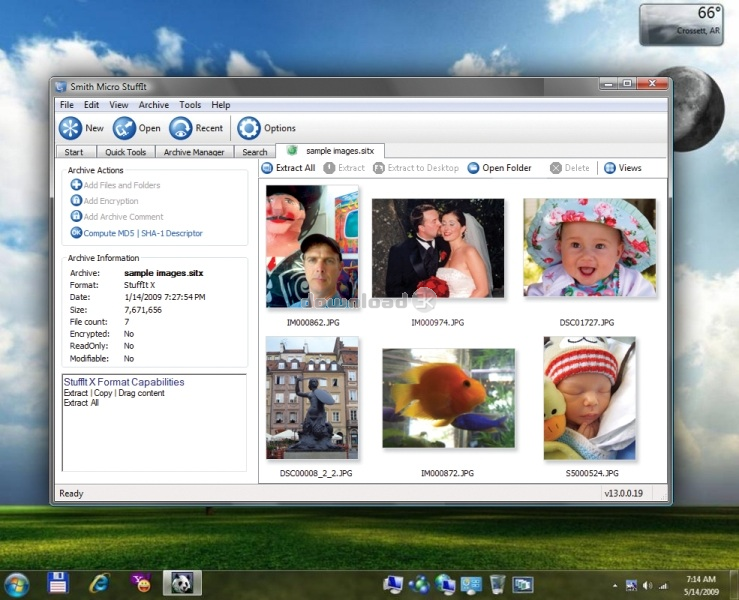The height and width of the screenshot is (600, 739).
Task: Open the Archive menu
Action: [153, 105]
